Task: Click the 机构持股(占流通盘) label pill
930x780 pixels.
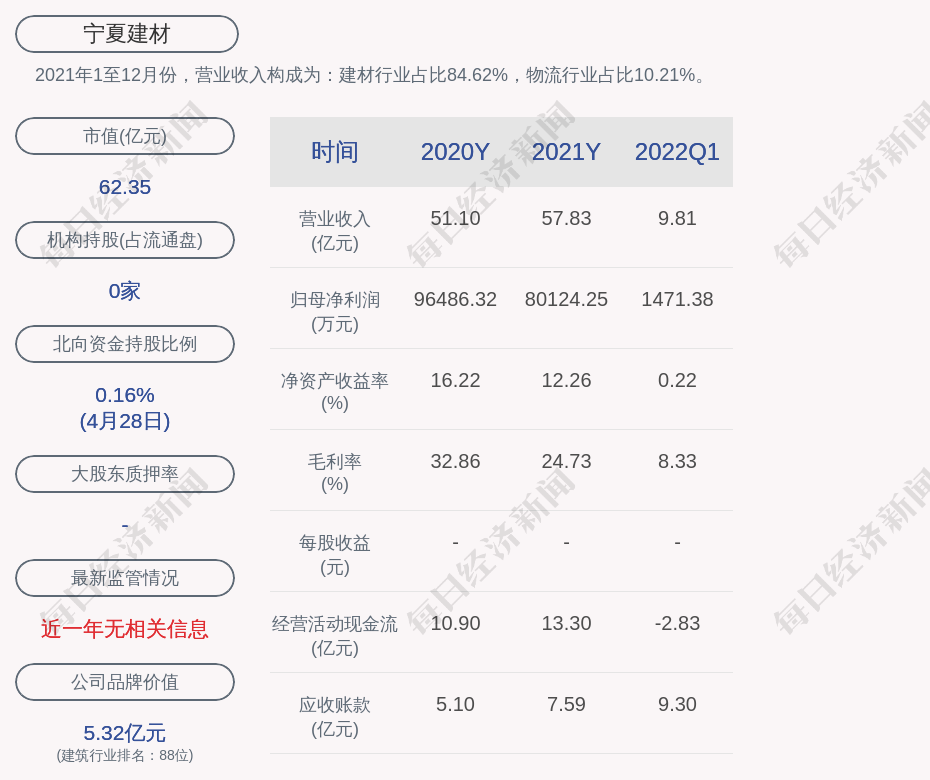Action: point(125,240)
